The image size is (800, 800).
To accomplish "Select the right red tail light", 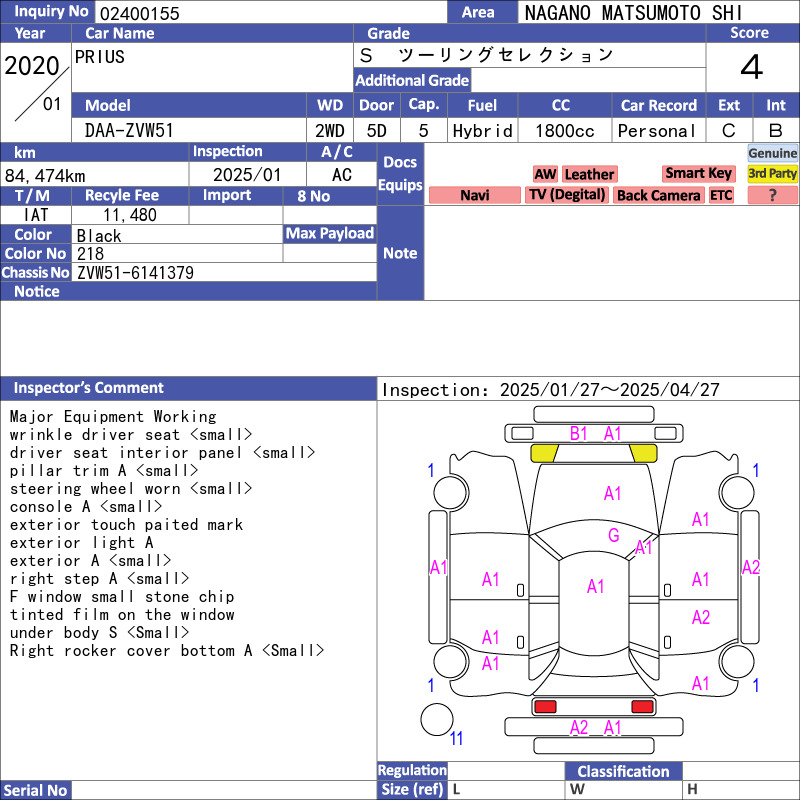I will [642, 707].
